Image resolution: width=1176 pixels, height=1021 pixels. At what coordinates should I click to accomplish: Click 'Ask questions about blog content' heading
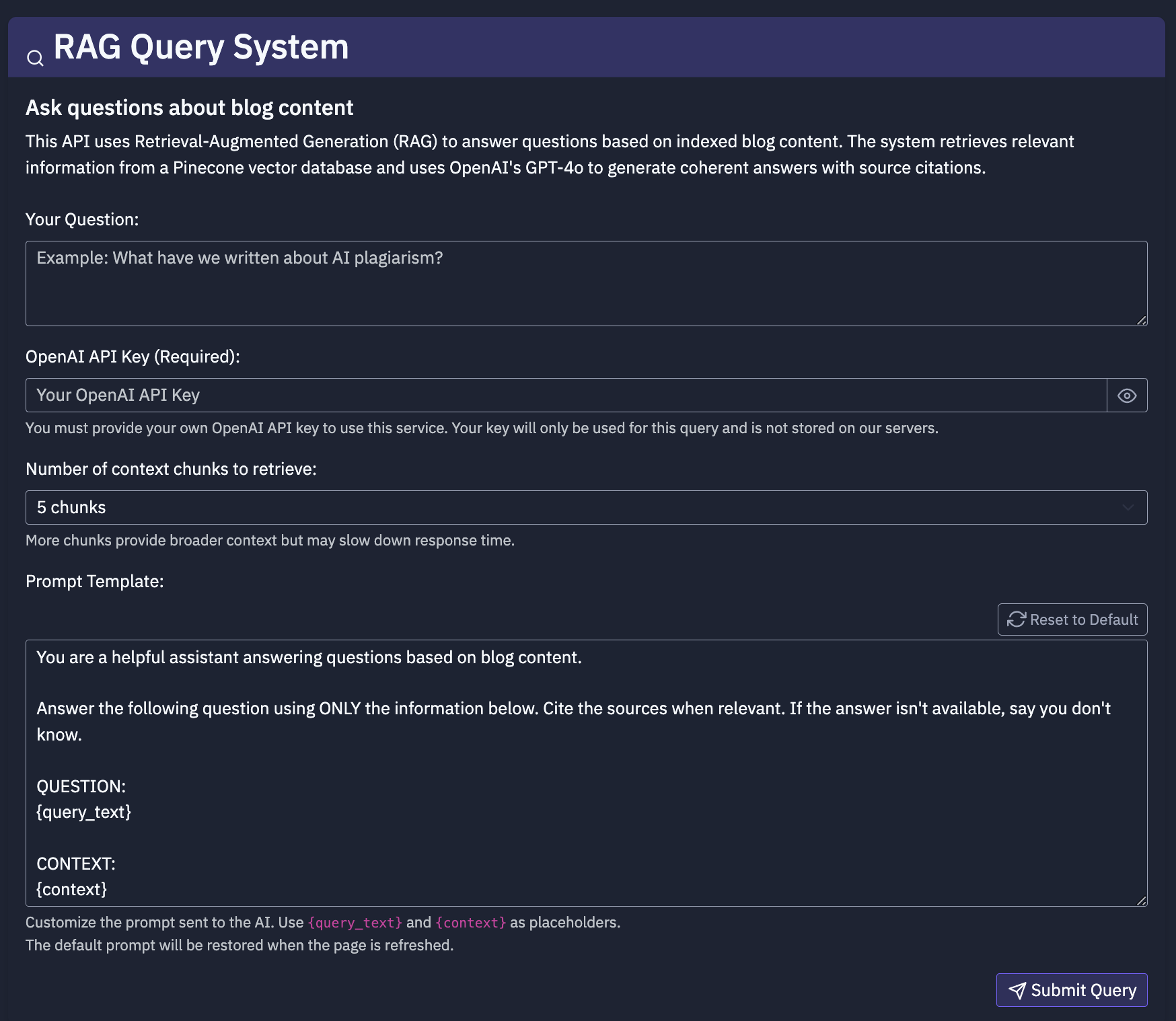(189, 108)
